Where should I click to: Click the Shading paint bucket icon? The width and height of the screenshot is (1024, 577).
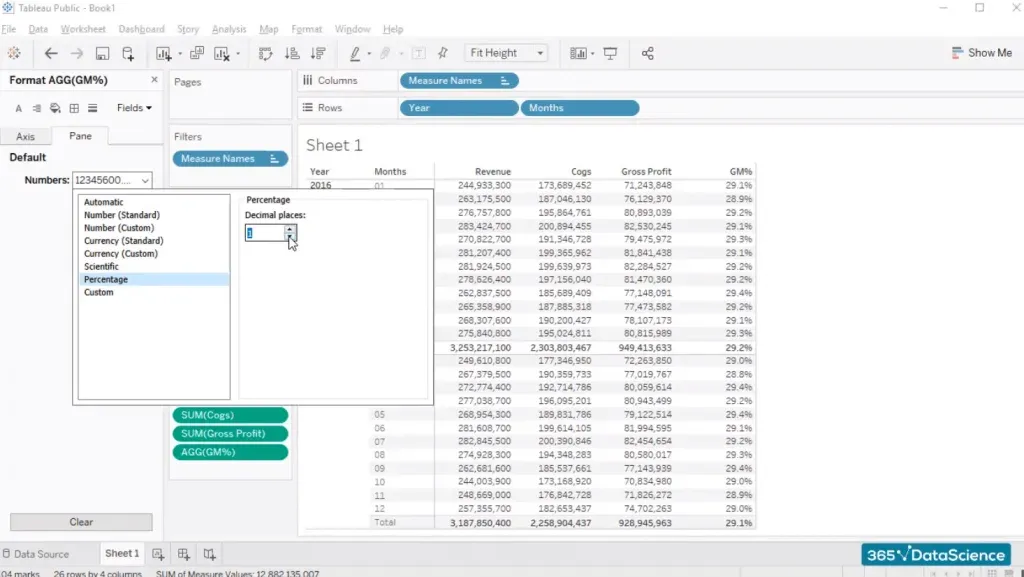(x=55, y=108)
